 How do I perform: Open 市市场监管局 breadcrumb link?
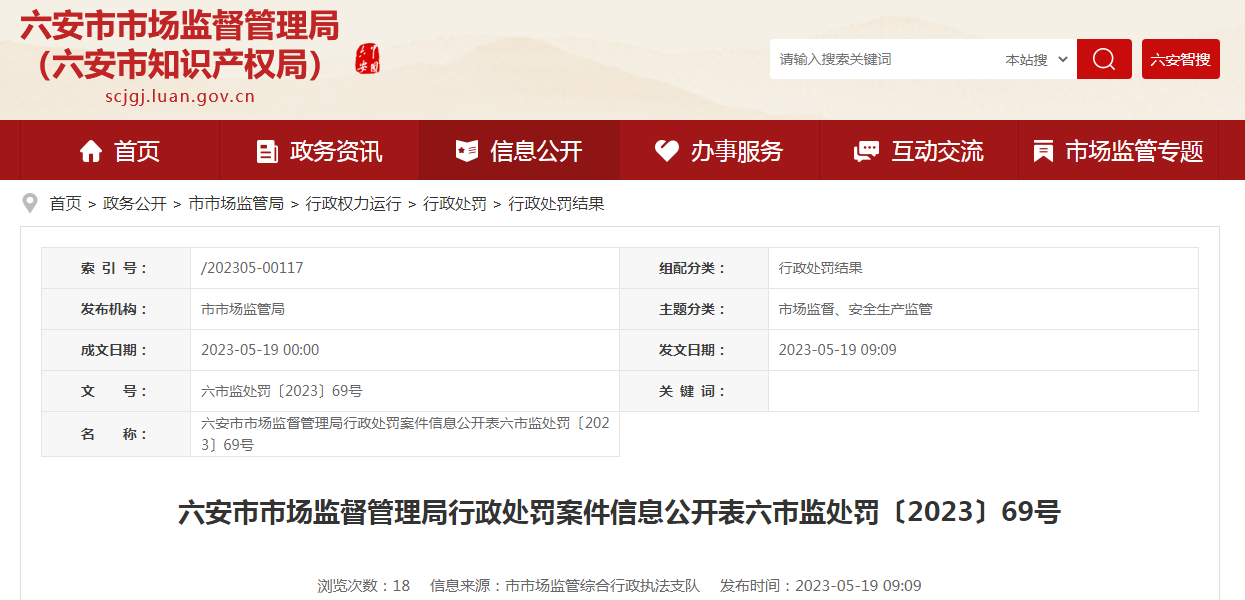(236, 204)
